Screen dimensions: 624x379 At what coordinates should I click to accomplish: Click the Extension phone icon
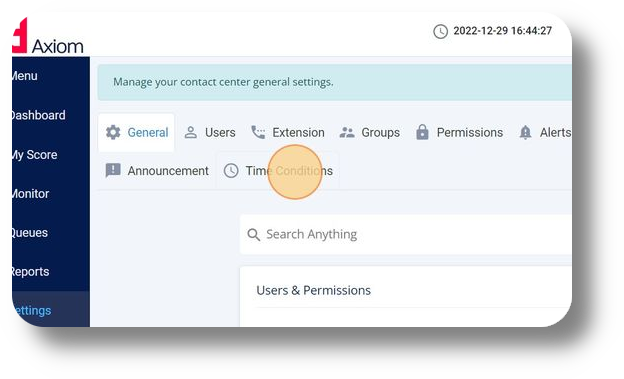click(258, 132)
